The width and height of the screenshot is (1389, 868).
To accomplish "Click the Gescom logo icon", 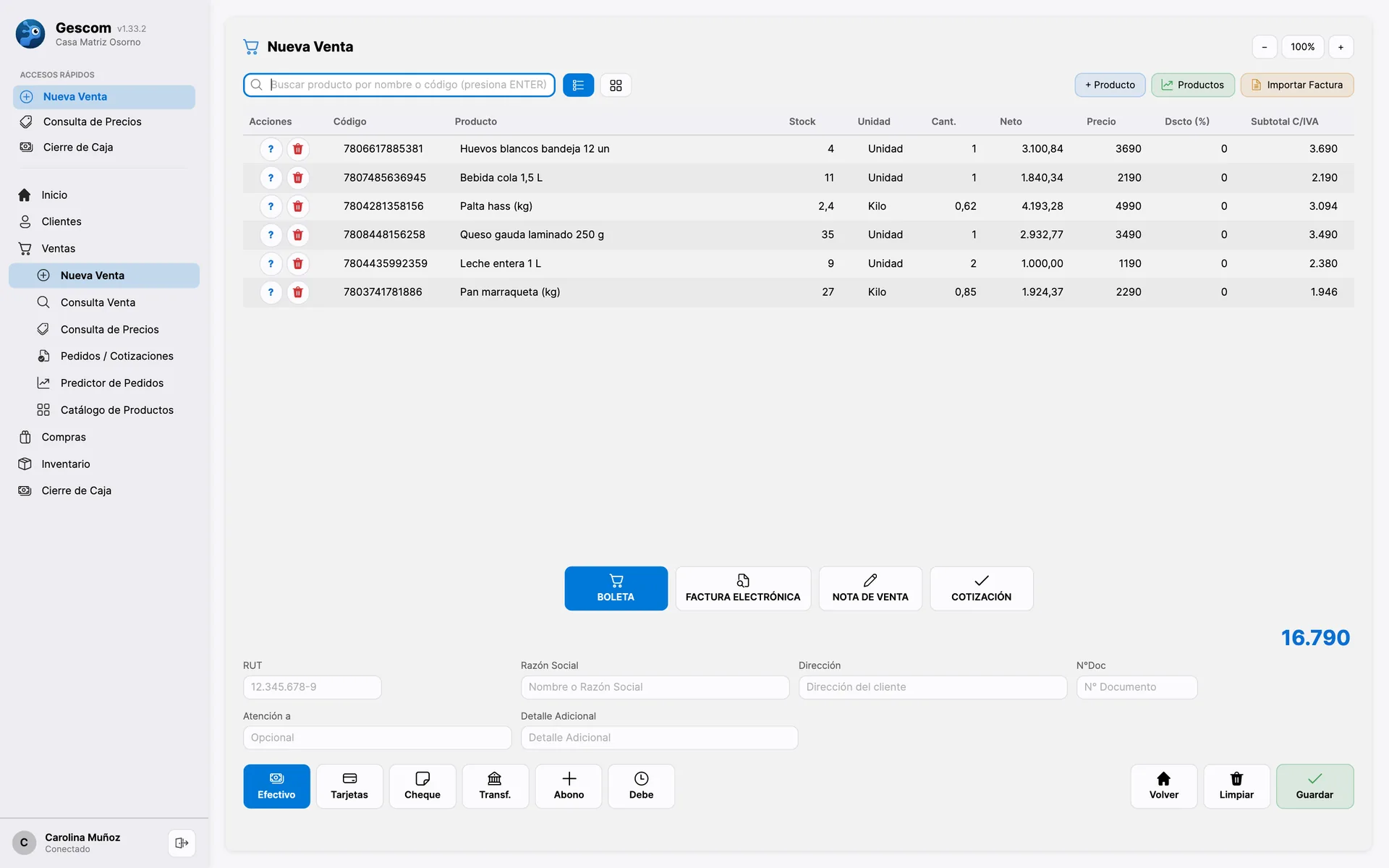I will pos(30,34).
